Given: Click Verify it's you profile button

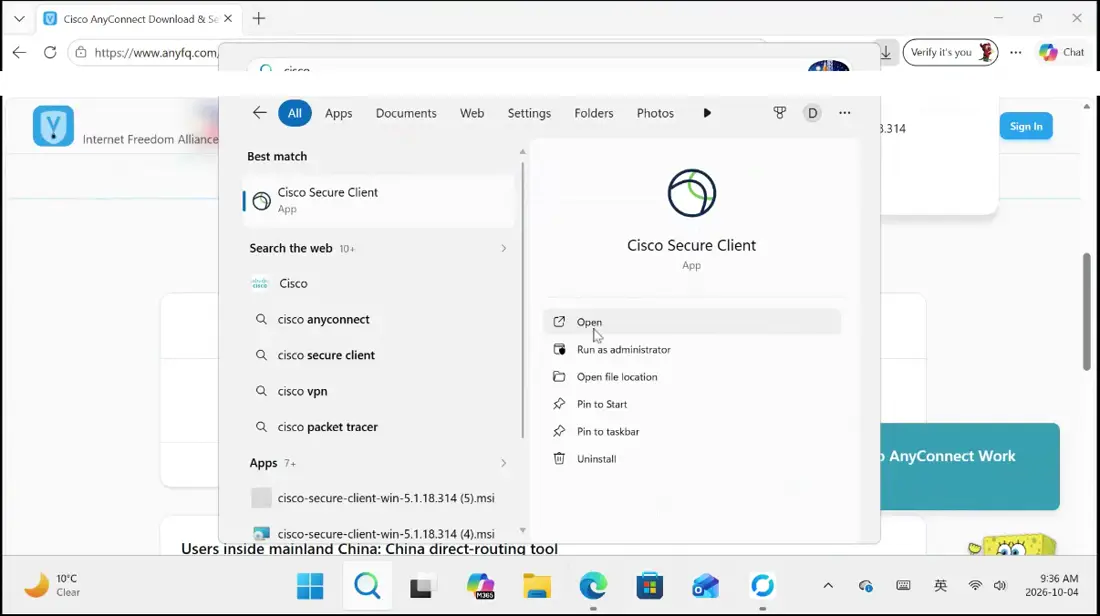Looking at the screenshot, I should pyautogui.click(x=950, y=53).
